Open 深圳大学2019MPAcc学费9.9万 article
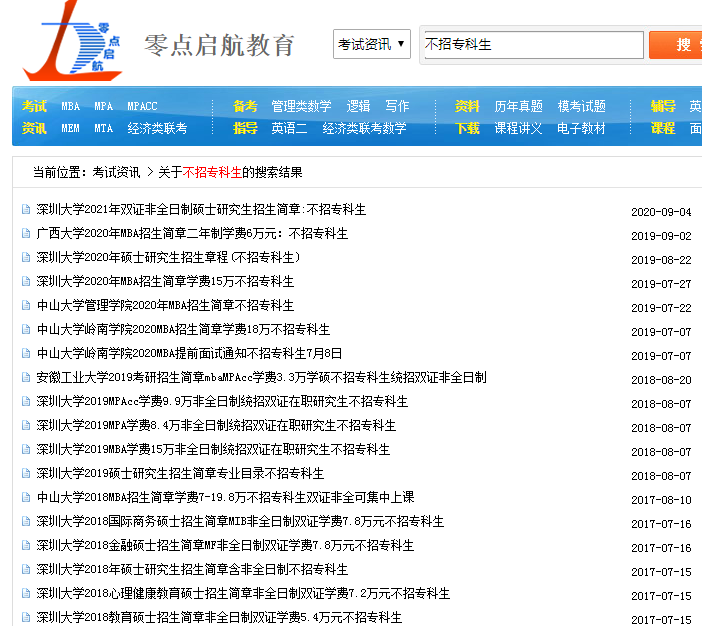 (222, 402)
